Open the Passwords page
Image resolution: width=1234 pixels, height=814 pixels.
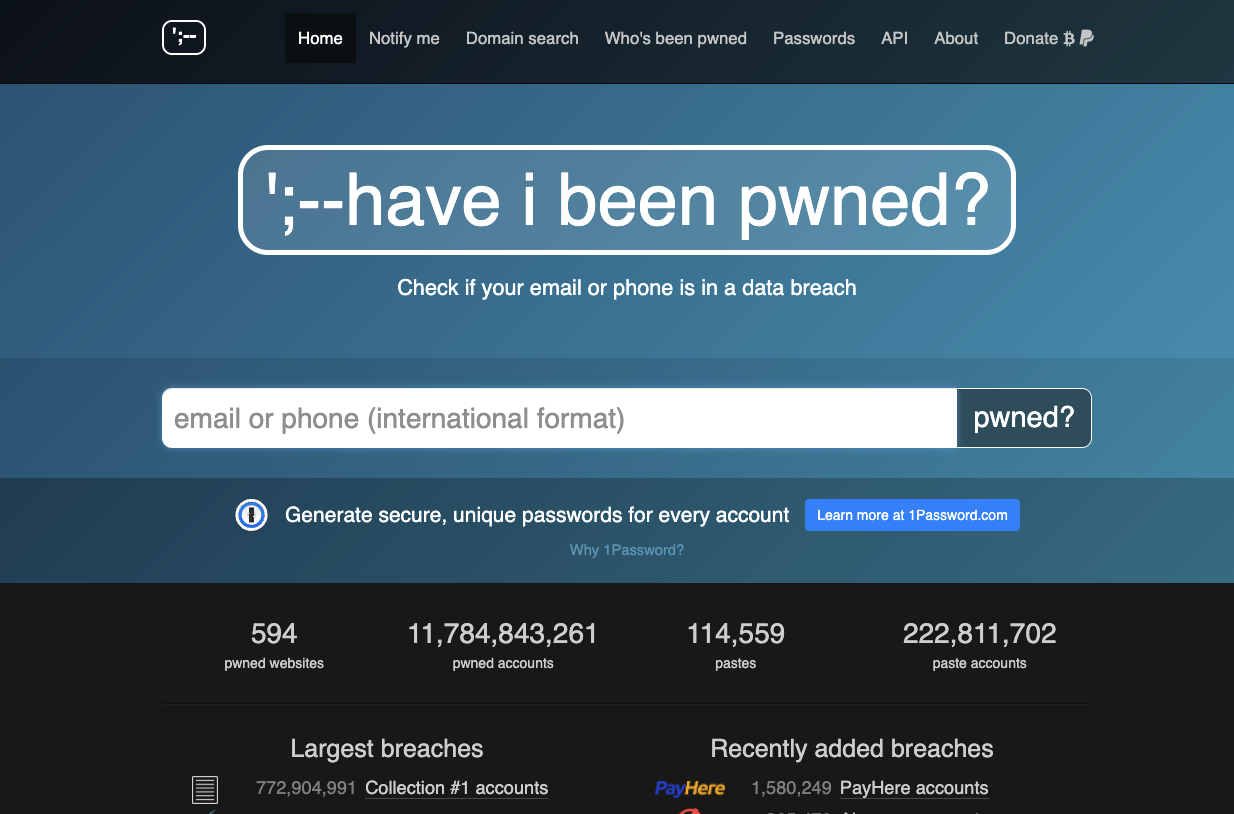[x=814, y=38]
